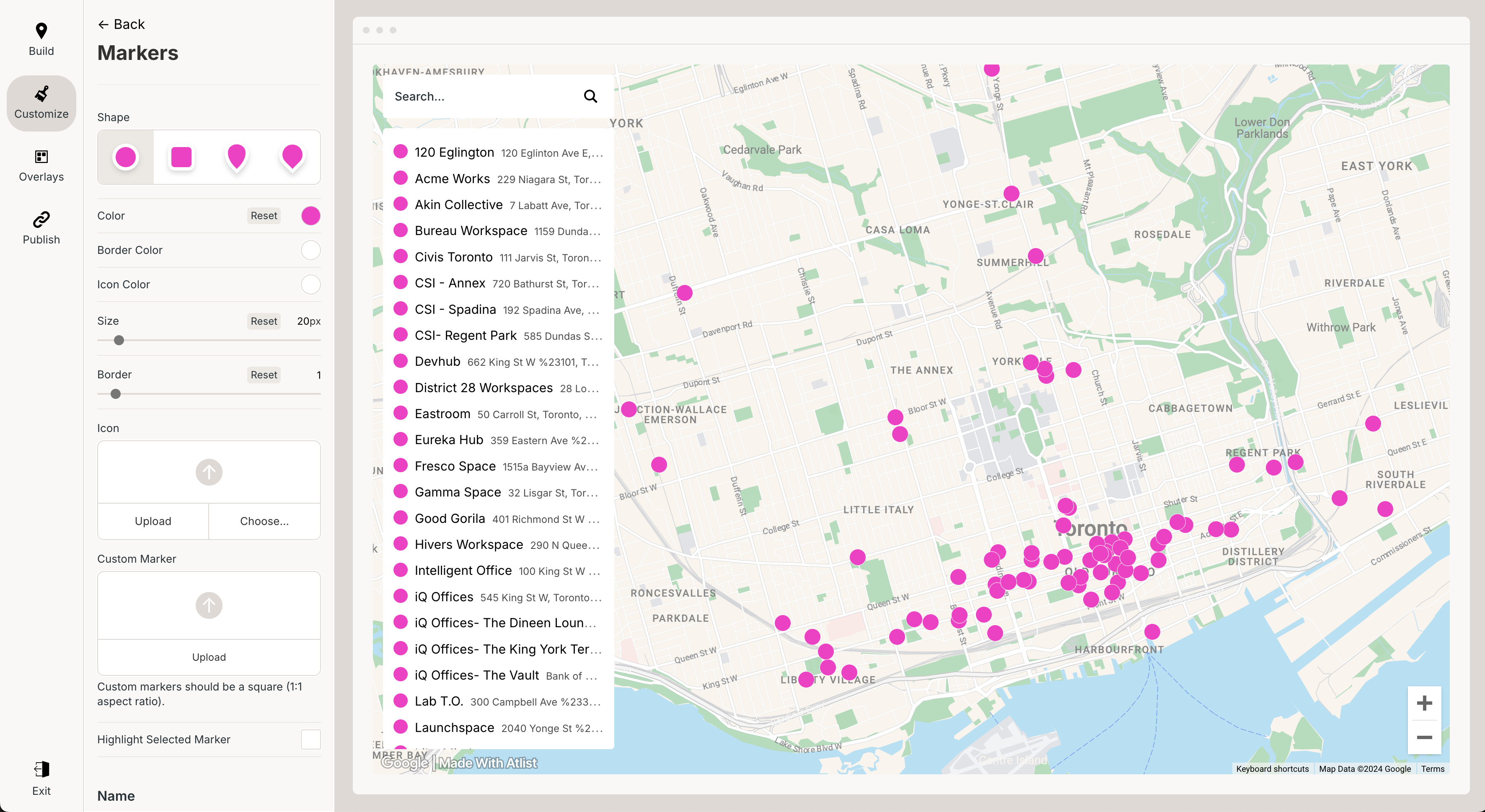Zoom out the map with minus
The height and width of the screenshot is (812, 1485).
pos(1424,737)
